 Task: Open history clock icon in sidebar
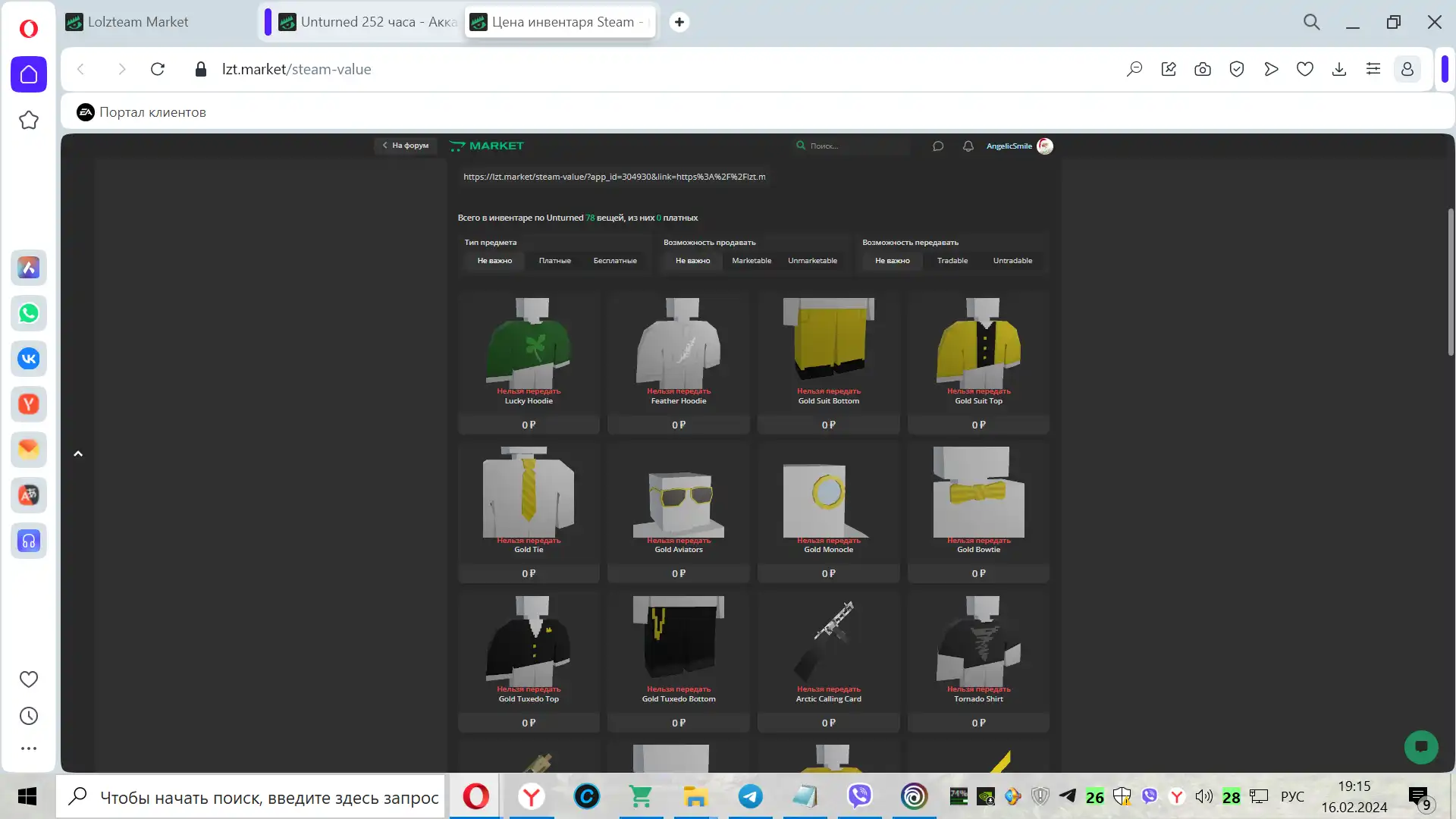(x=29, y=716)
